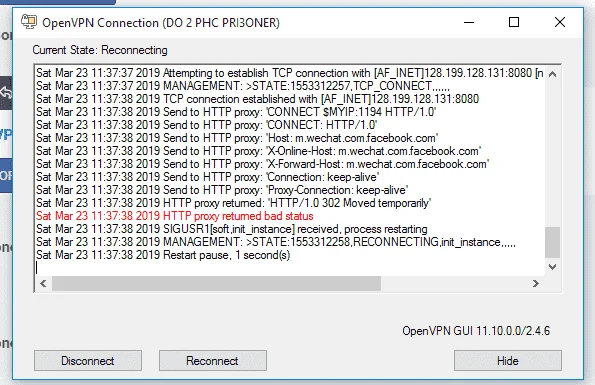Click the 'OpenVPN GUI 11.10.0.0/2.4.6' version text
The width and height of the screenshot is (595, 385).
tap(476, 331)
